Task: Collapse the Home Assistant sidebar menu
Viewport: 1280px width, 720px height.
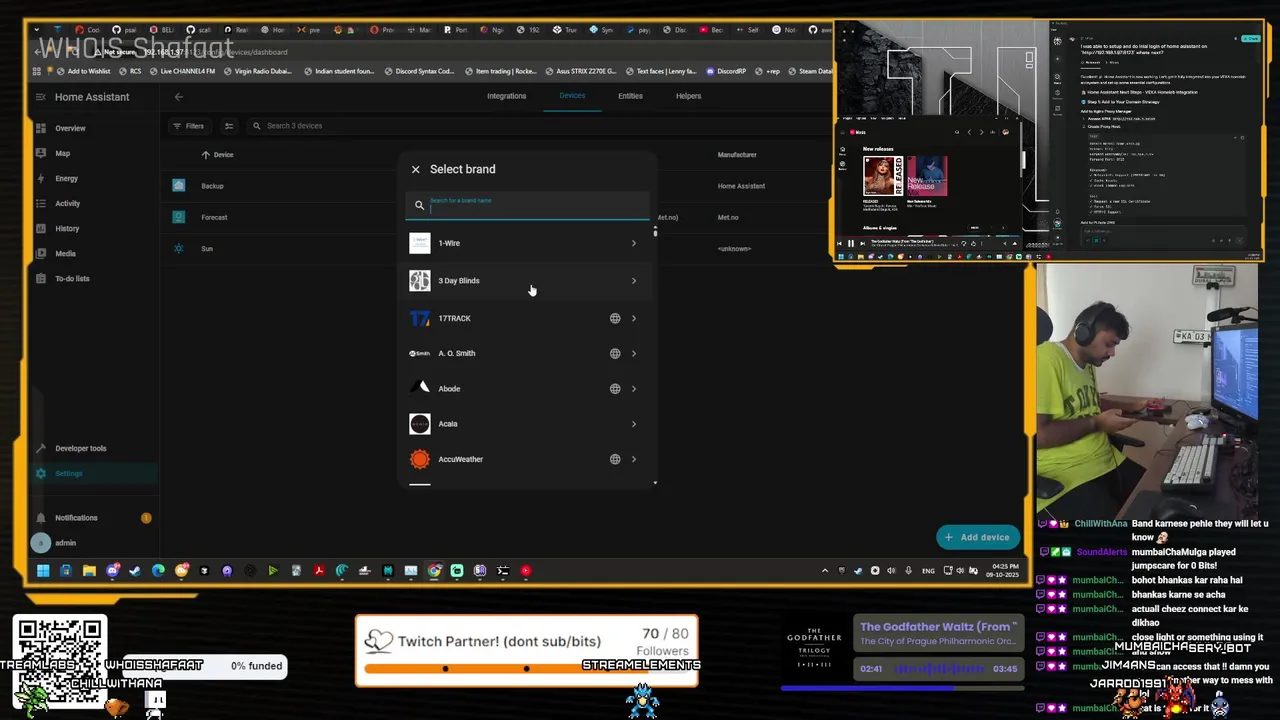Action: (x=40, y=97)
